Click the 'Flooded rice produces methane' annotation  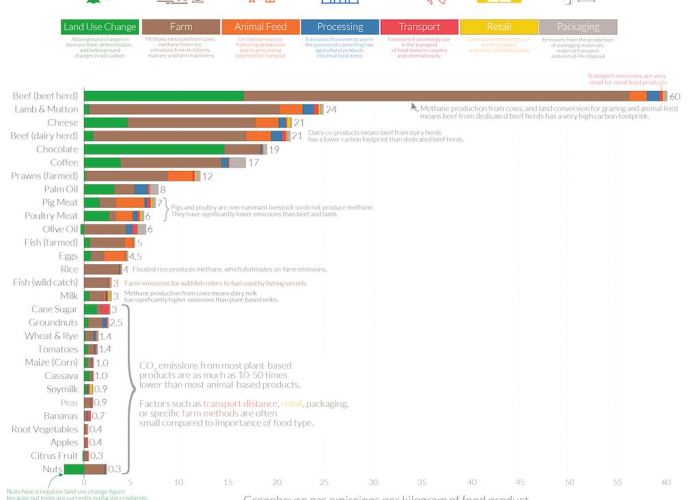pyautogui.click(x=229, y=269)
